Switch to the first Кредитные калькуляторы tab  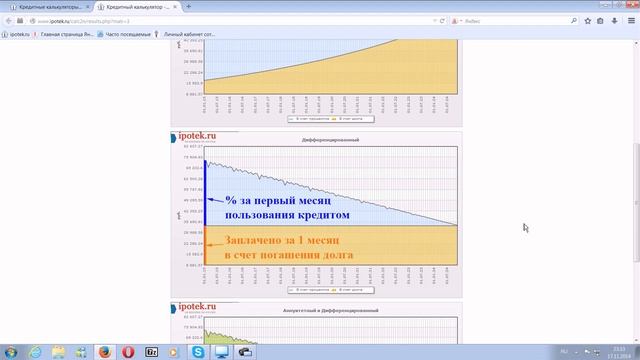click(x=50, y=7)
